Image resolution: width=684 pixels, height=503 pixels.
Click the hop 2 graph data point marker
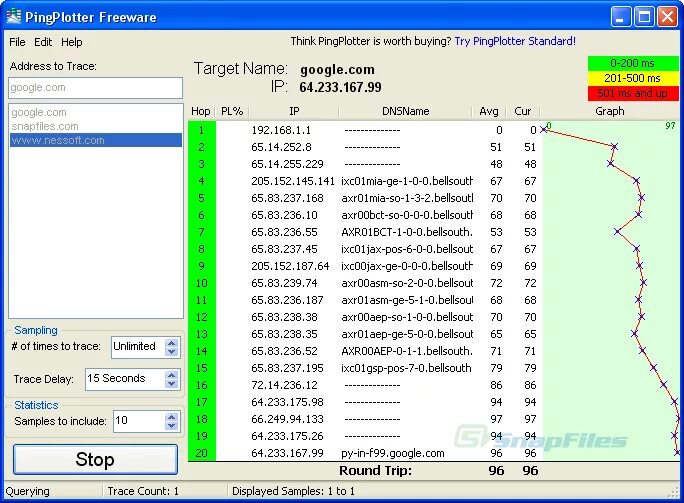(614, 147)
